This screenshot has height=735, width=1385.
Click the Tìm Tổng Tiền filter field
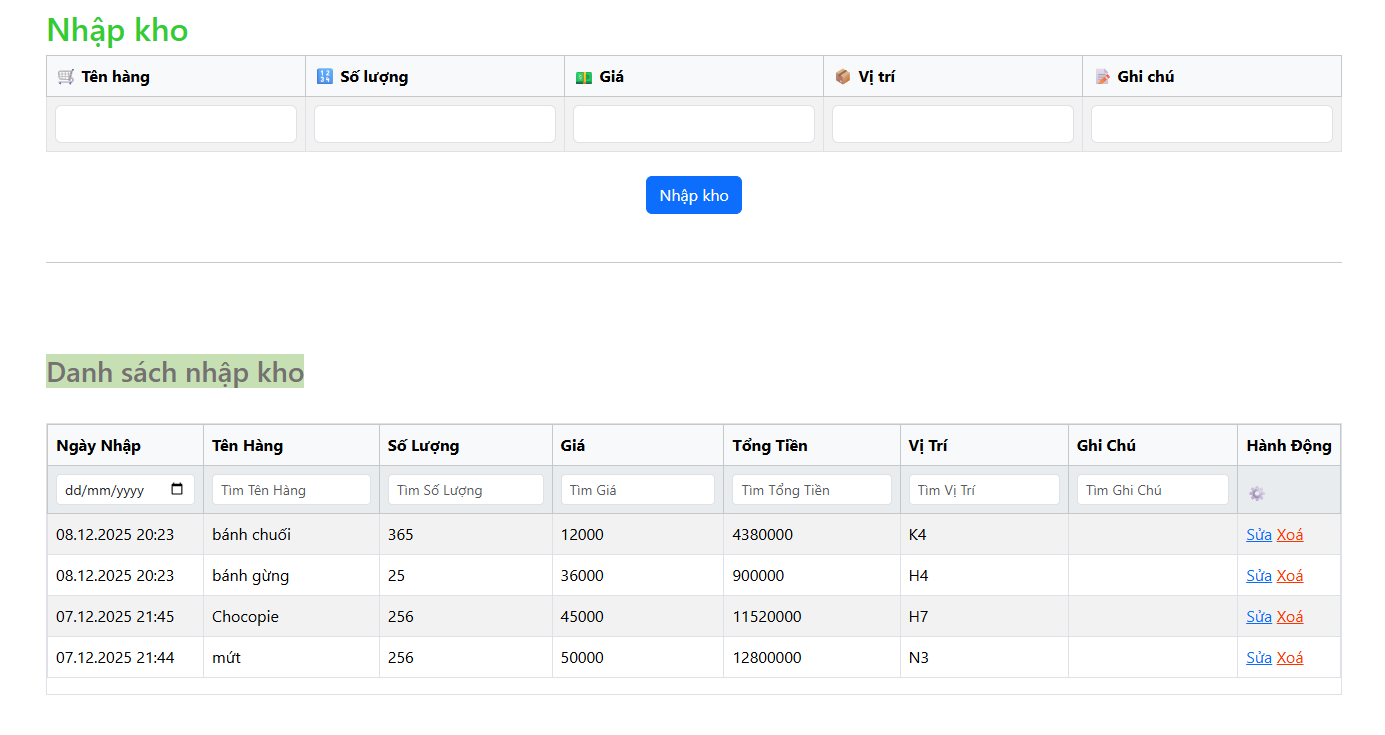tap(811, 490)
